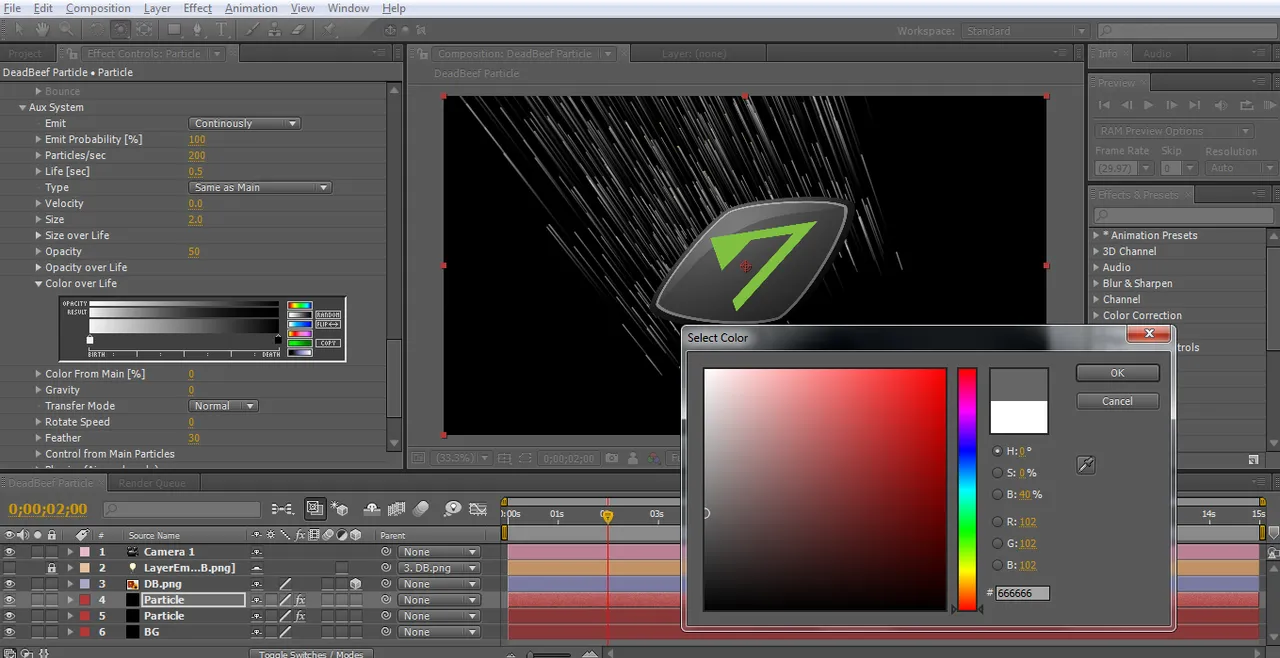Viewport: 1280px width, 658px height.
Task: Toggle the Graph Editor icon
Action: 478,509
